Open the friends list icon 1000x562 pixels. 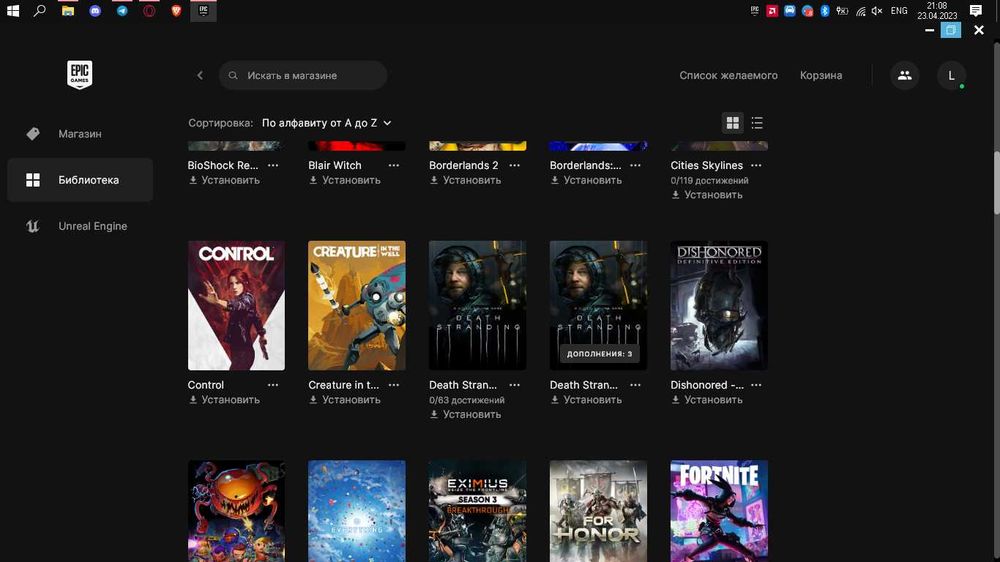[x=904, y=75]
